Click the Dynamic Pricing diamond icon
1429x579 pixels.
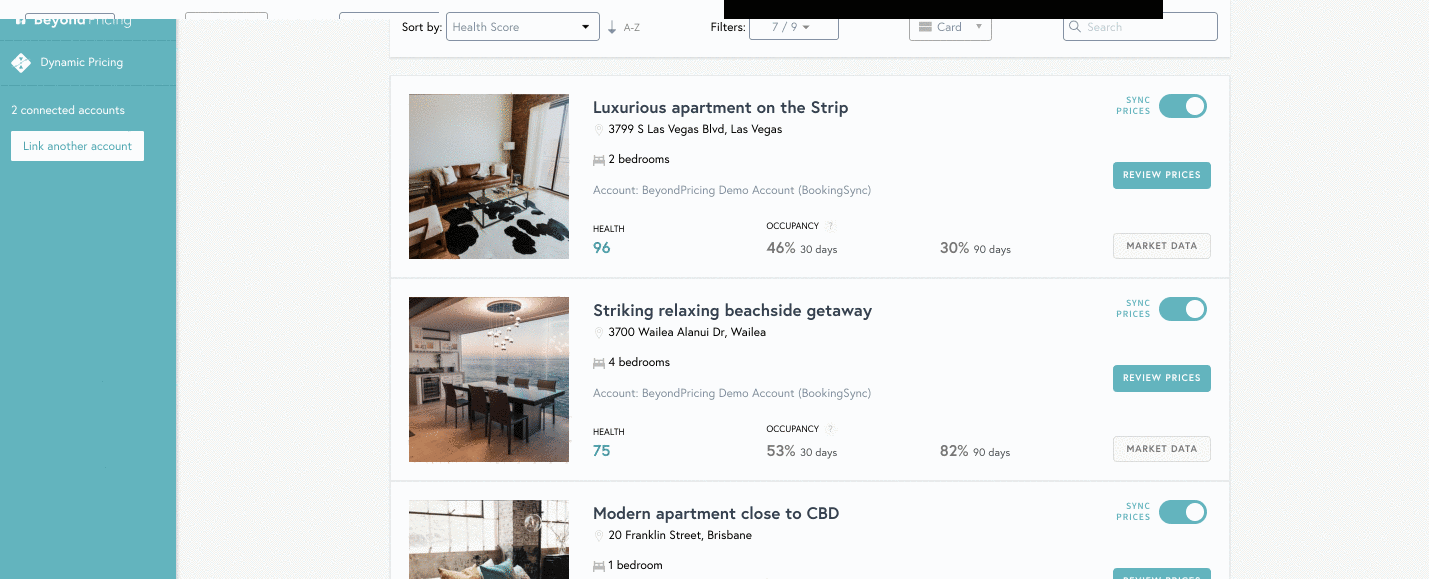21,63
